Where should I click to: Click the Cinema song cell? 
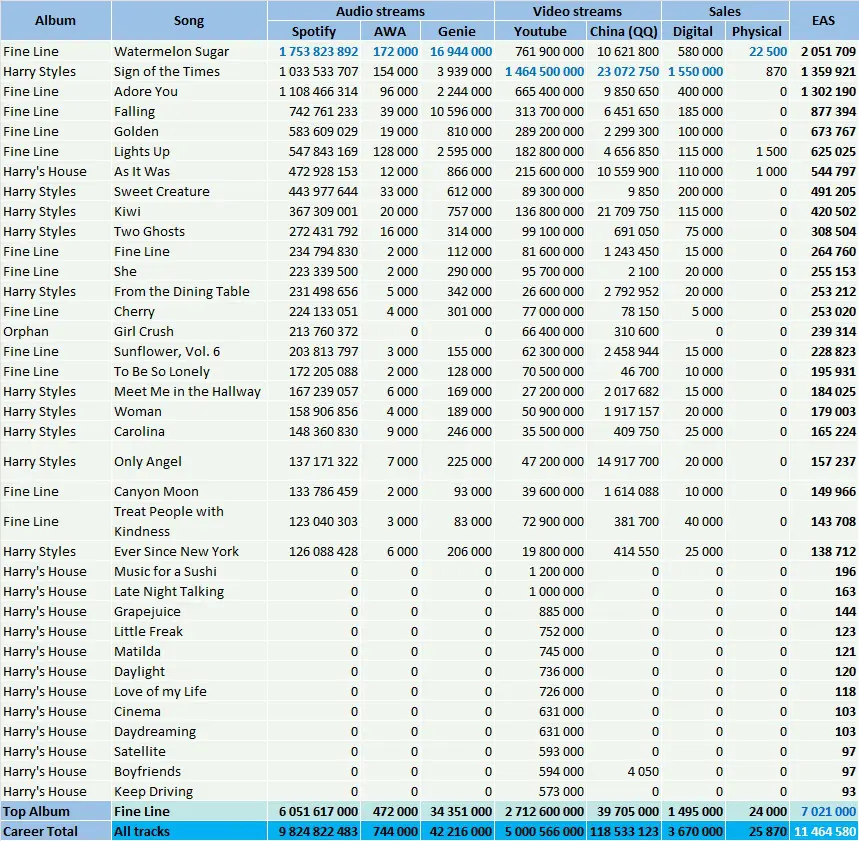[x=189, y=711]
